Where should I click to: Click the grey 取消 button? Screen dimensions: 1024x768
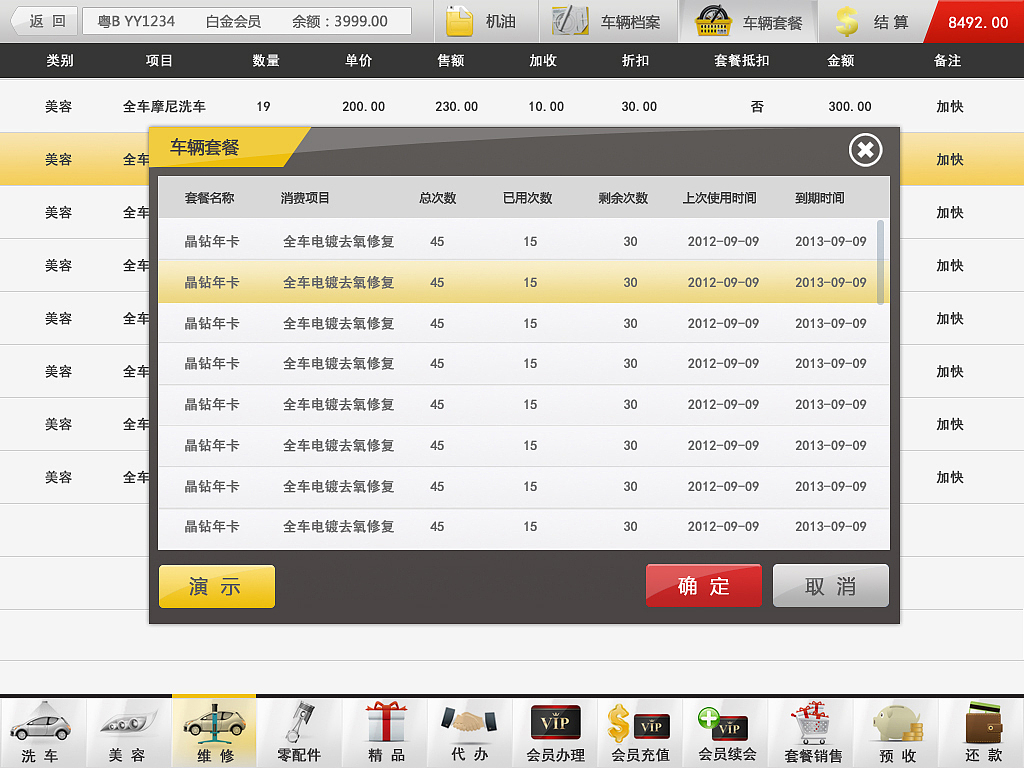(x=831, y=586)
